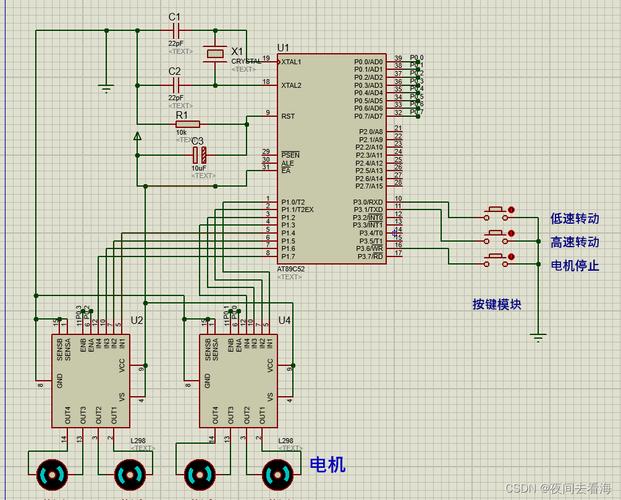This screenshot has height=500, width=621.
Task: Click the 电机停止 label
Action: click(x=575, y=265)
